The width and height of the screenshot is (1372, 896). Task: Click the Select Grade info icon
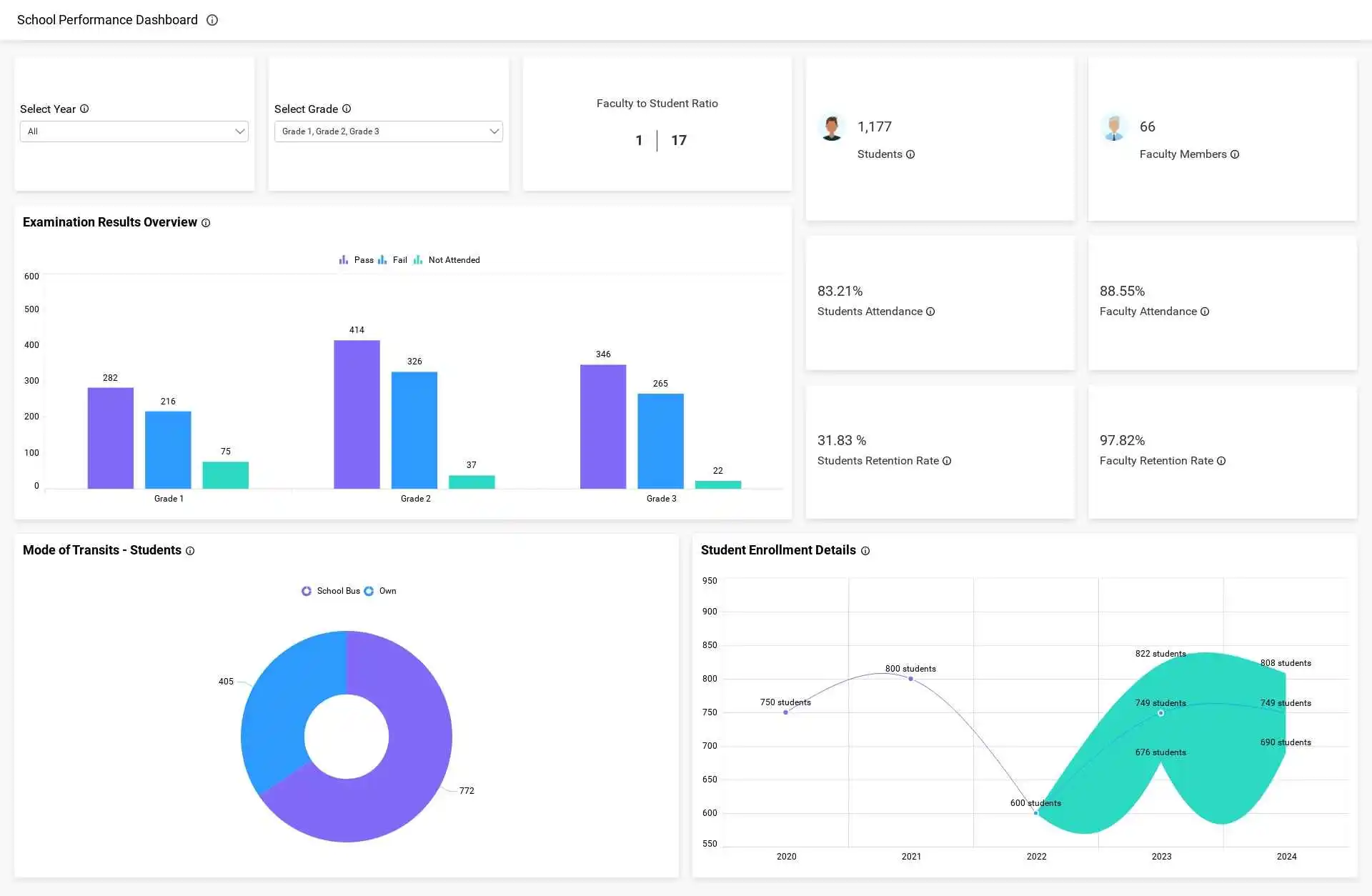click(347, 109)
